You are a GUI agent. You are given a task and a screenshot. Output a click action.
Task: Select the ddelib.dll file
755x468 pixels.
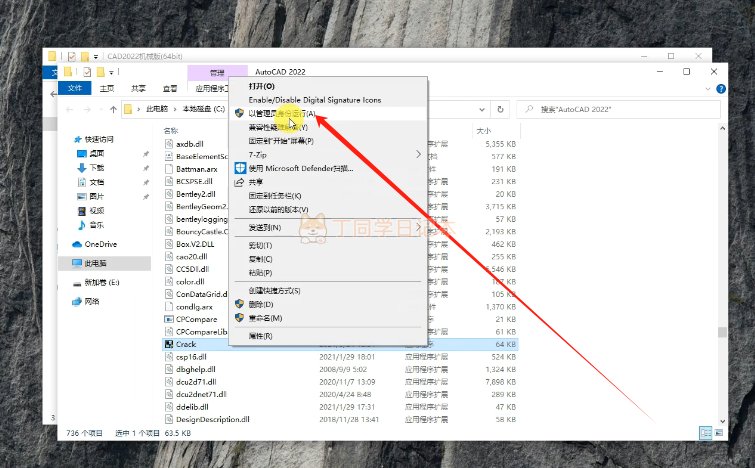[x=192, y=407]
